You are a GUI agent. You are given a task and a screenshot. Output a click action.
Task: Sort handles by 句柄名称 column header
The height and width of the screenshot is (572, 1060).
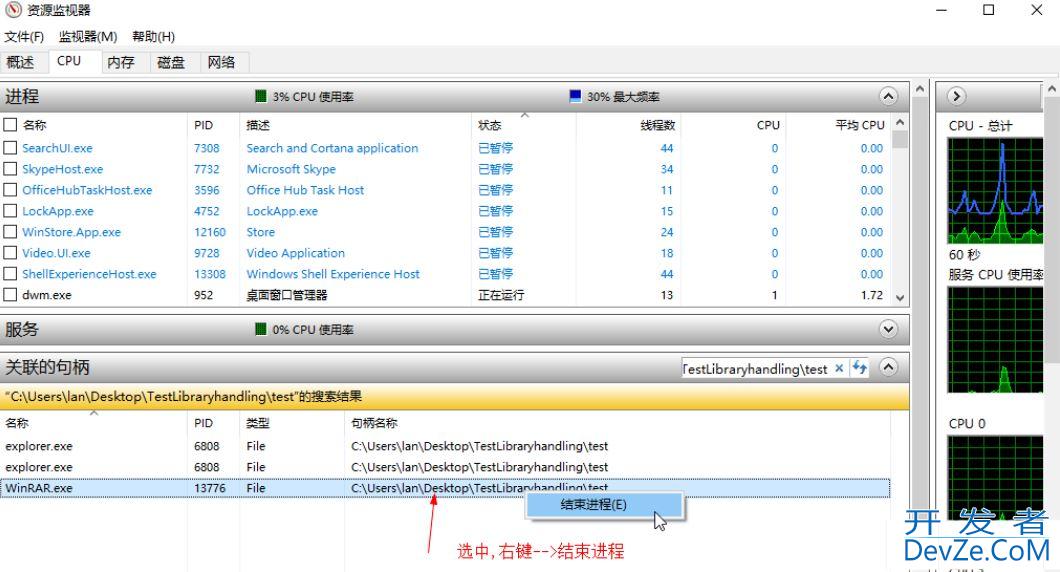tap(375, 423)
